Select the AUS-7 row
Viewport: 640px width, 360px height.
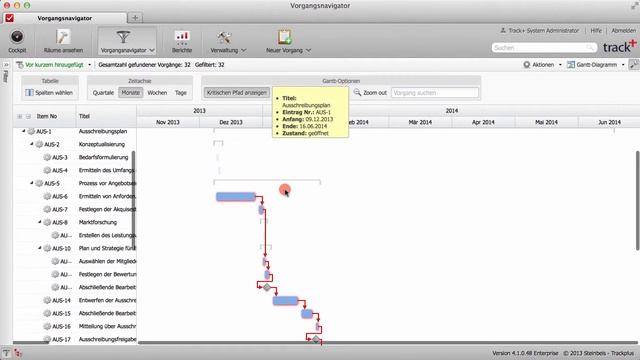[x=75, y=209]
